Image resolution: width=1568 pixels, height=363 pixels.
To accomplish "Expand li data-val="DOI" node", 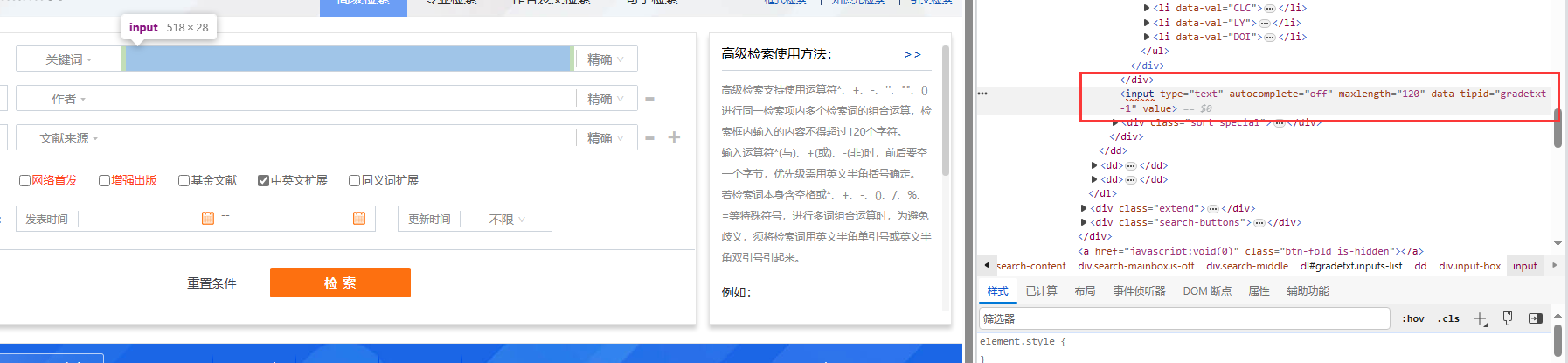I will click(x=1147, y=37).
